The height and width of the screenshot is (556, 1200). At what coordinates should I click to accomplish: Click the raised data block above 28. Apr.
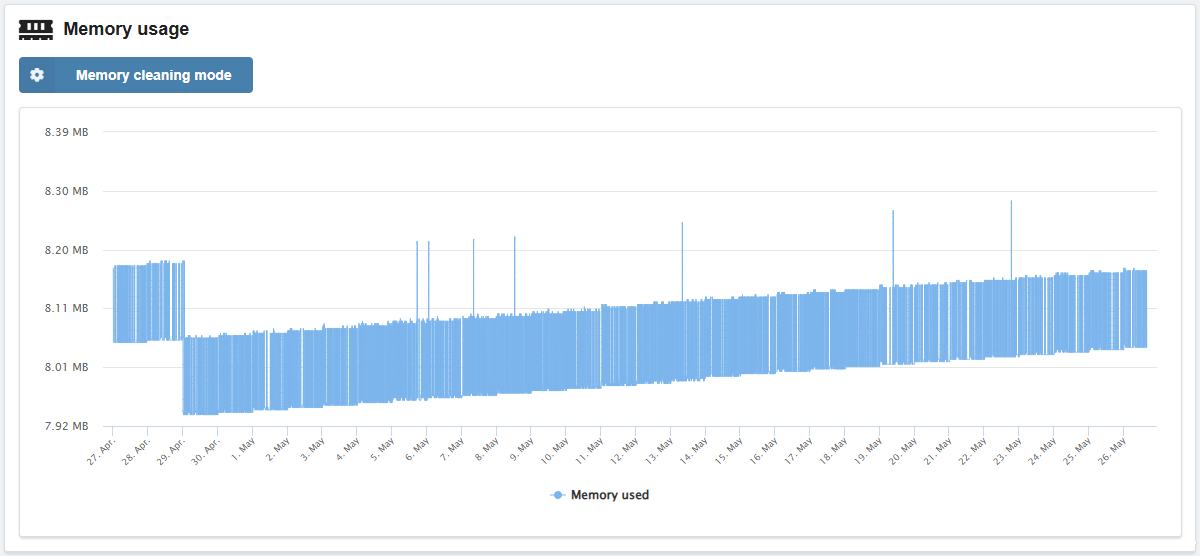click(x=148, y=302)
